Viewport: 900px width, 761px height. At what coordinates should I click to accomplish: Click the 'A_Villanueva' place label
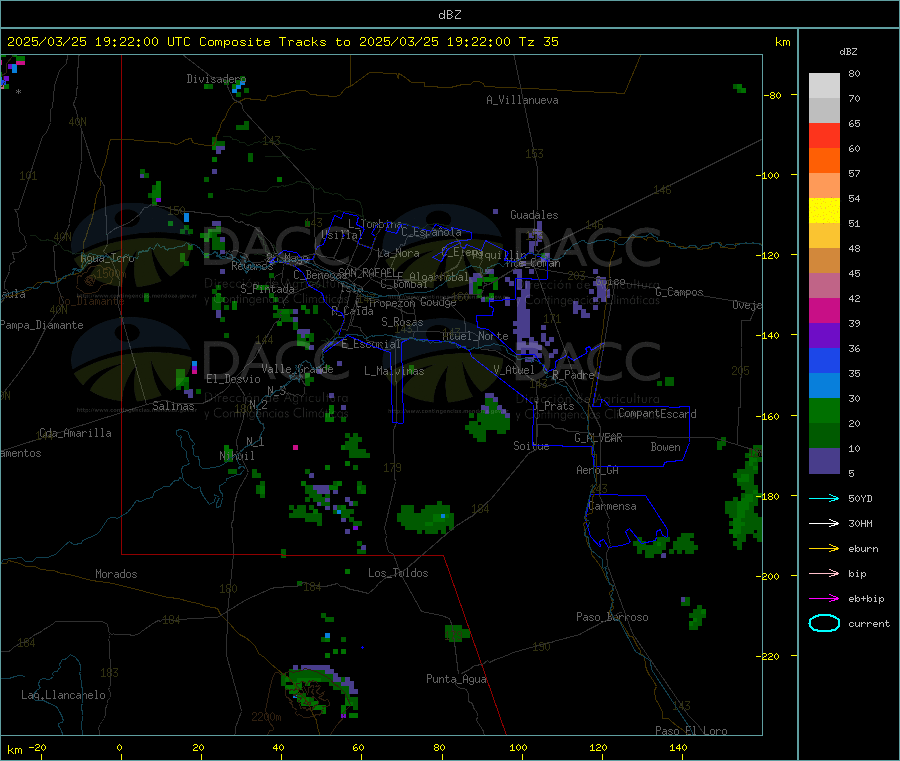(x=522, y=100)
